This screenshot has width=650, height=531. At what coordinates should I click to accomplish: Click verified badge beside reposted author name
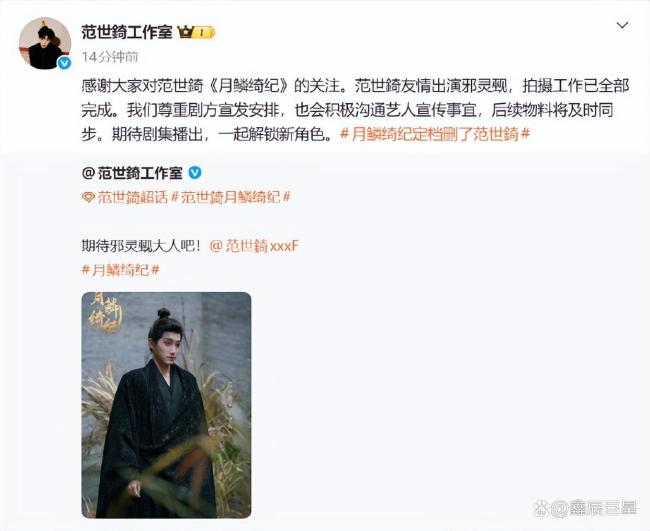pyautogui.click(x=195, y=173)
